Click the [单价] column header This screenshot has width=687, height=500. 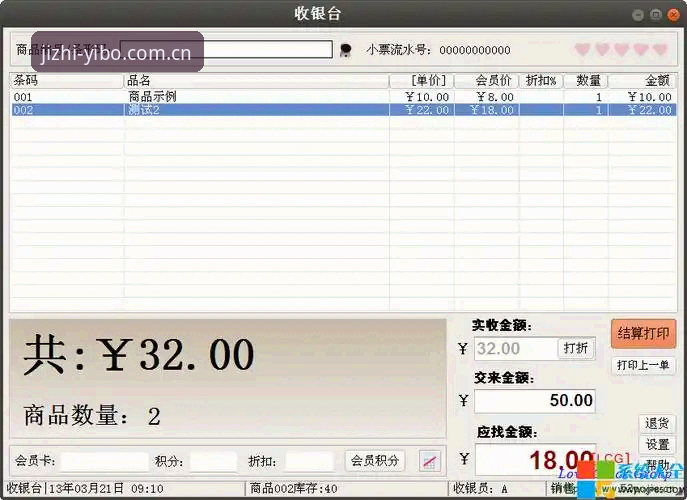coord(421,80)
